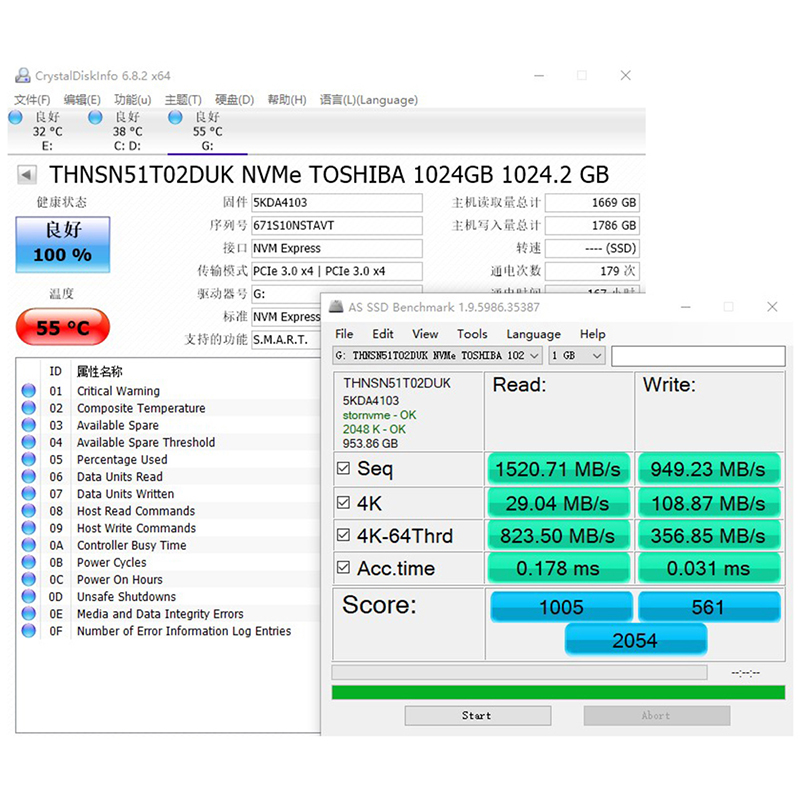Uncheck the Seq benchmark checkbox

pos(344,468)
